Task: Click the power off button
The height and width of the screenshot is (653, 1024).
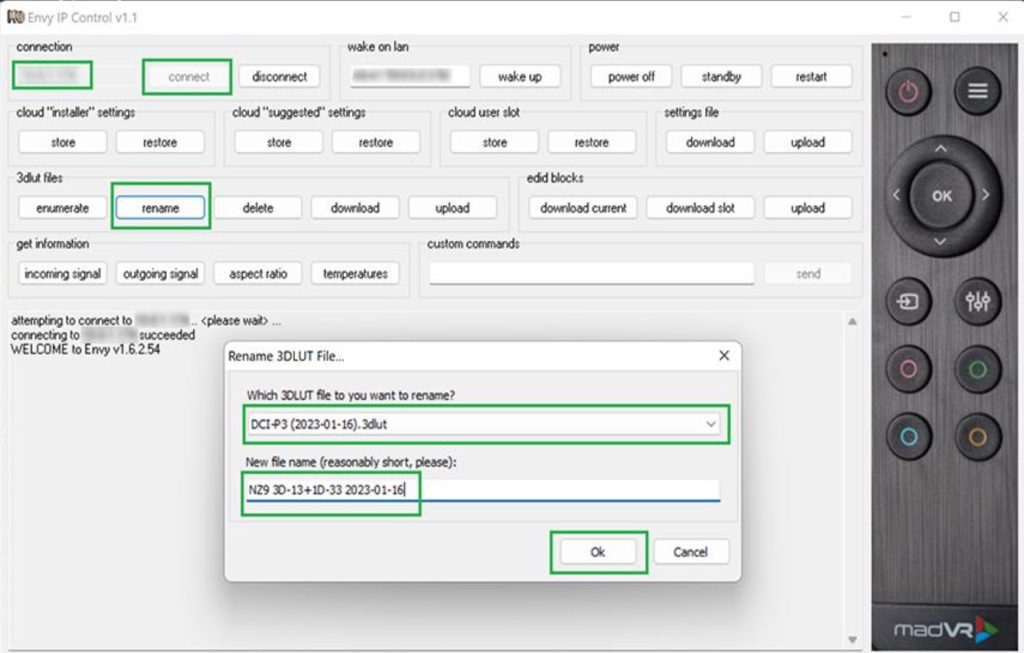Action: (x=631, y=76)
